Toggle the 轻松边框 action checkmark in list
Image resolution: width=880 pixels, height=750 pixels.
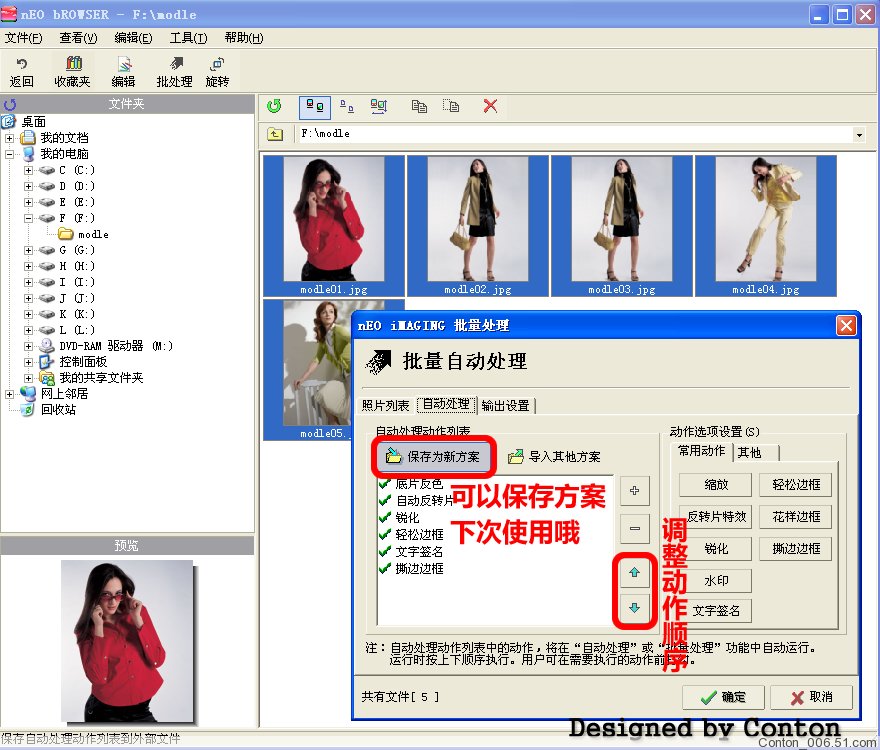384,534
